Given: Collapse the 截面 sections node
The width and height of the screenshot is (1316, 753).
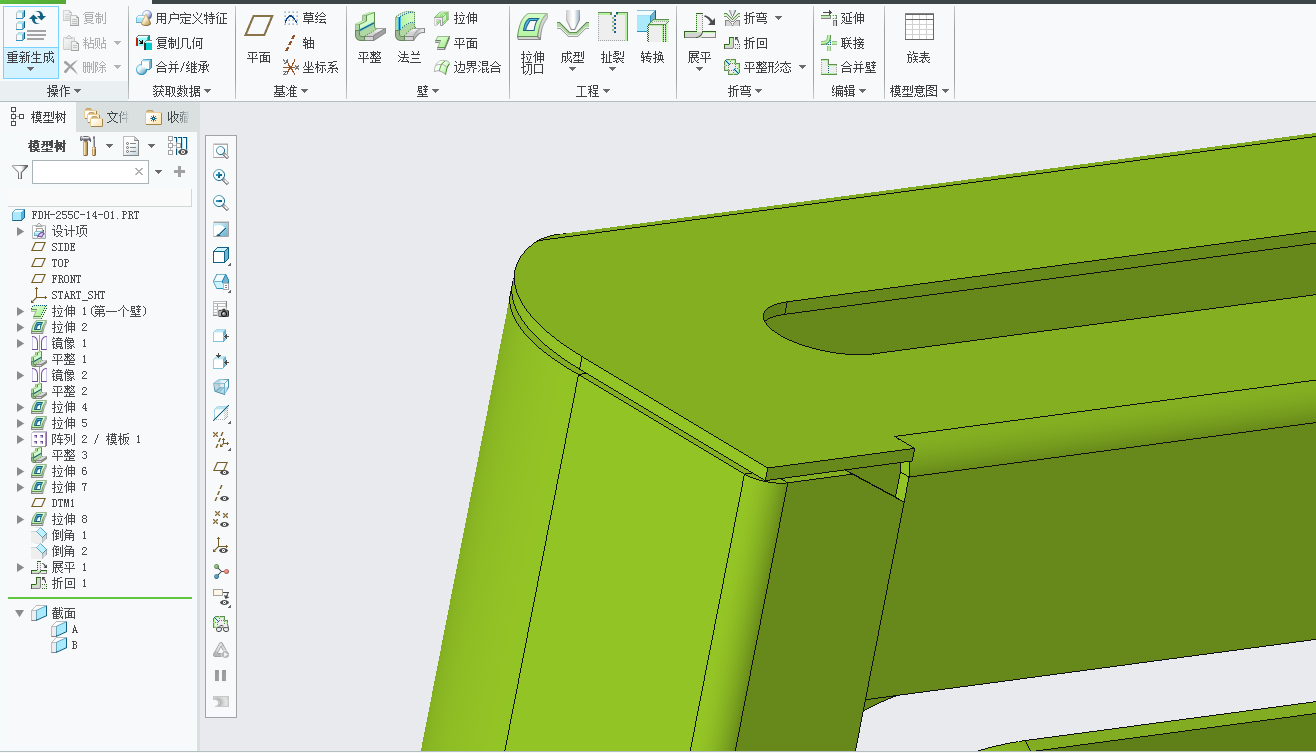Looking at the screenshot, I should pyautogui.click(x=20, y=613).
